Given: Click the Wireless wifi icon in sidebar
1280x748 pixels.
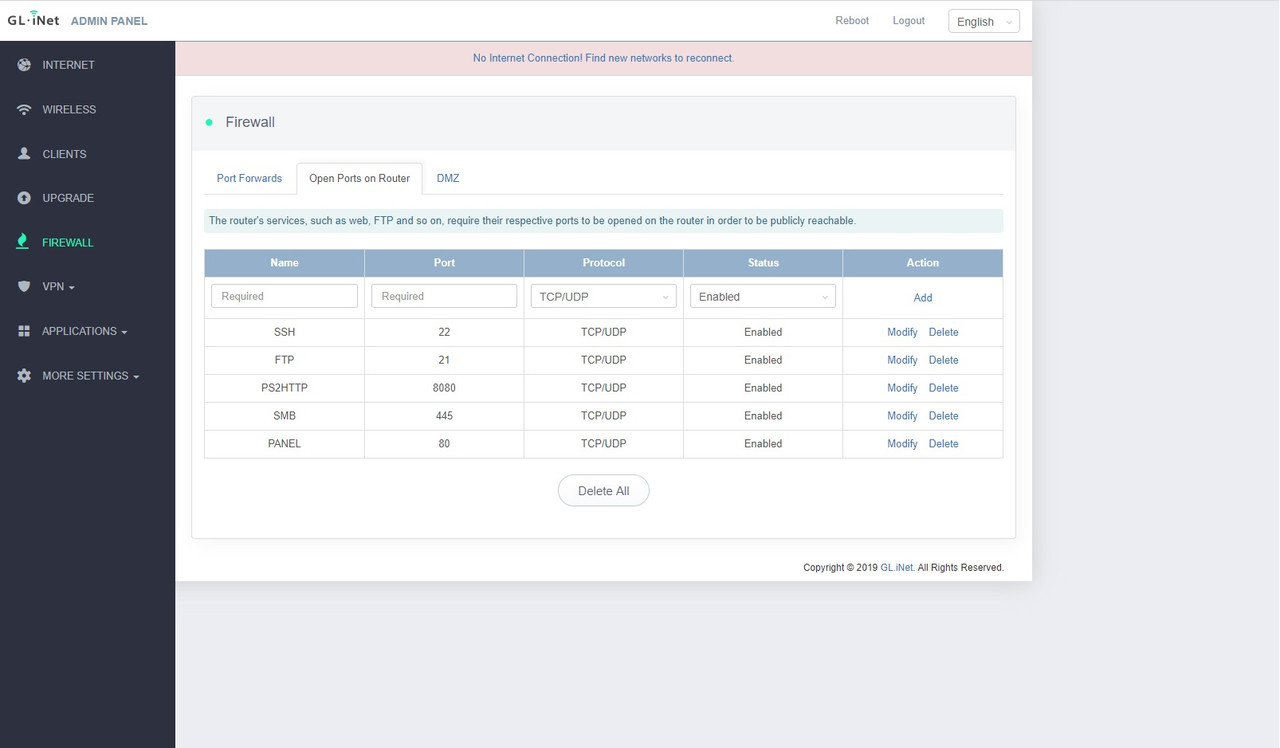Looking at the screenshot, I should coord(24,110).
